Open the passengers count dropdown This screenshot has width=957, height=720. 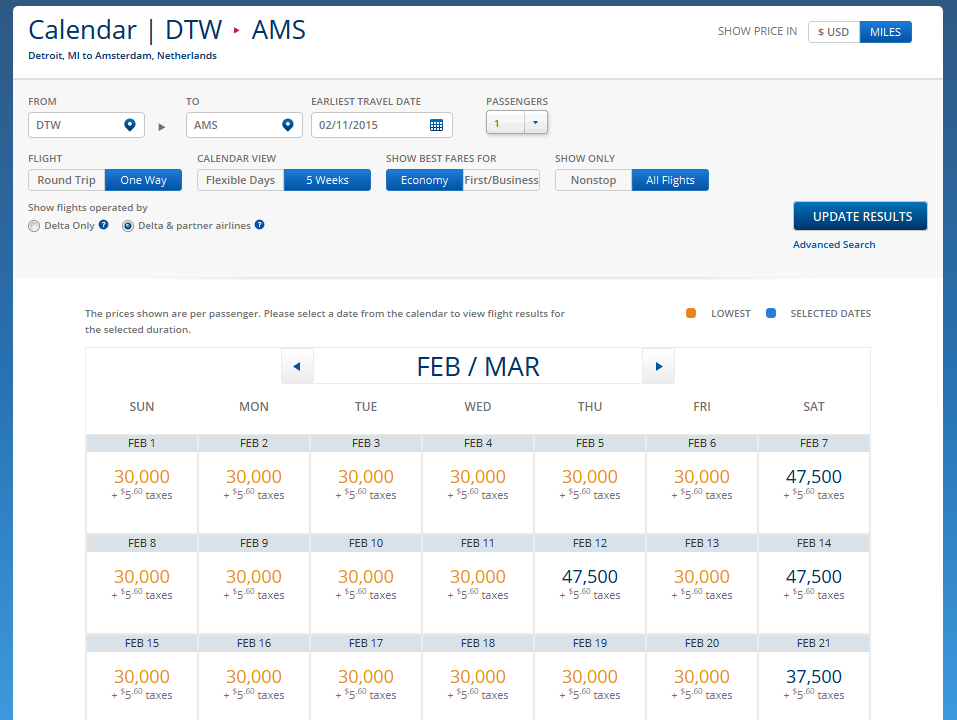(x=535, y=121)
